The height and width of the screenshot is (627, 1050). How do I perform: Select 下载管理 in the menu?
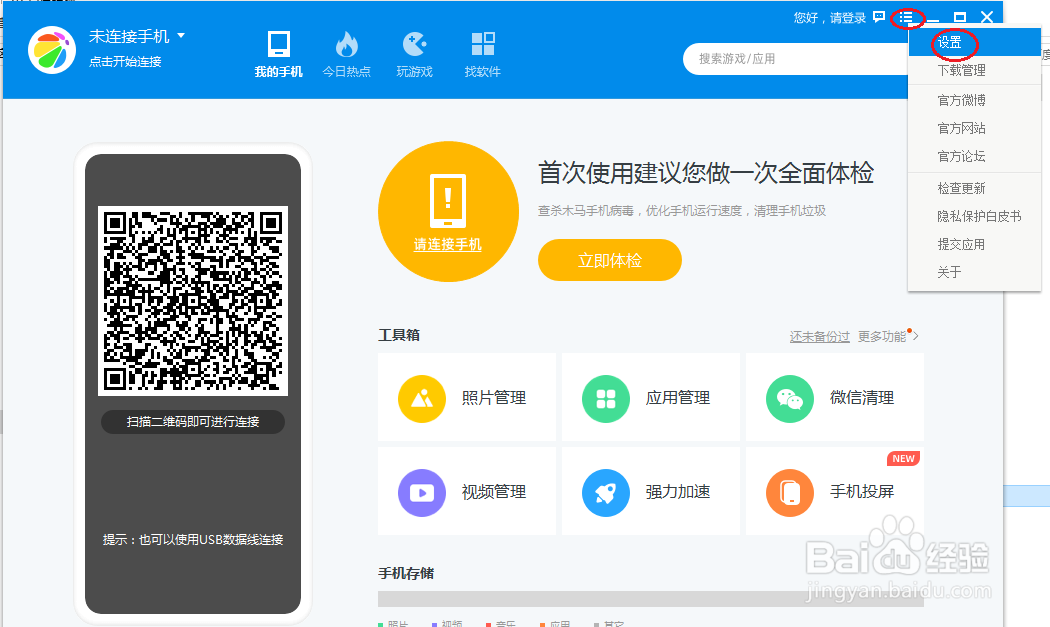pyautogui.click(x=974, y=70)
